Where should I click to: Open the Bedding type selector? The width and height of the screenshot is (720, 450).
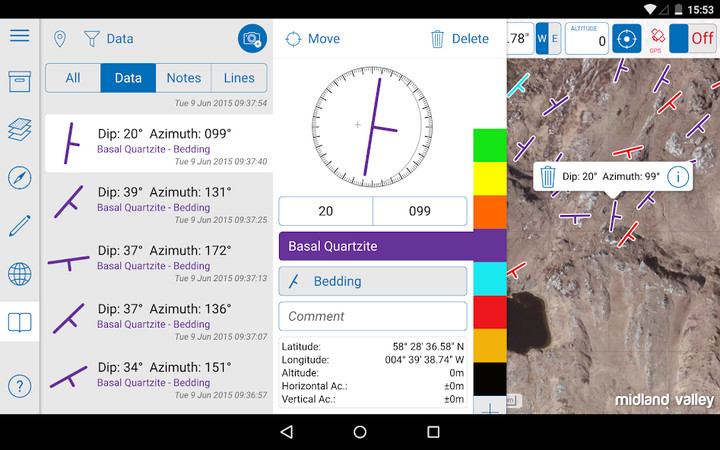pos(372,281)
